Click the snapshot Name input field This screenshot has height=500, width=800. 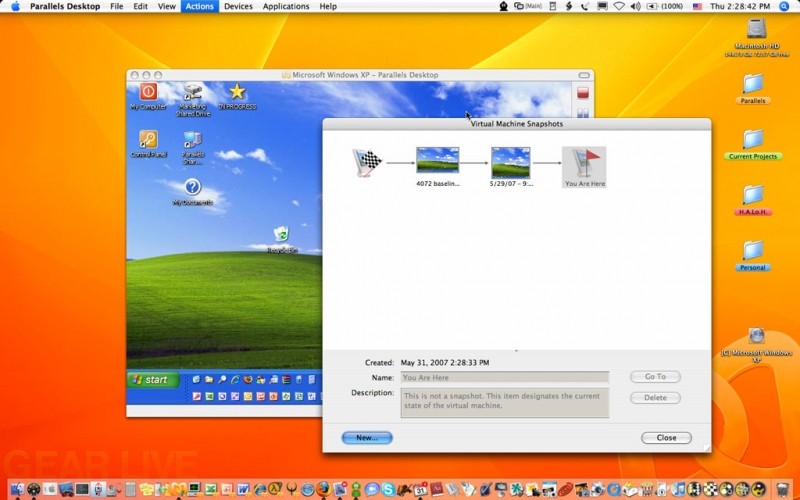pos(505,378)
